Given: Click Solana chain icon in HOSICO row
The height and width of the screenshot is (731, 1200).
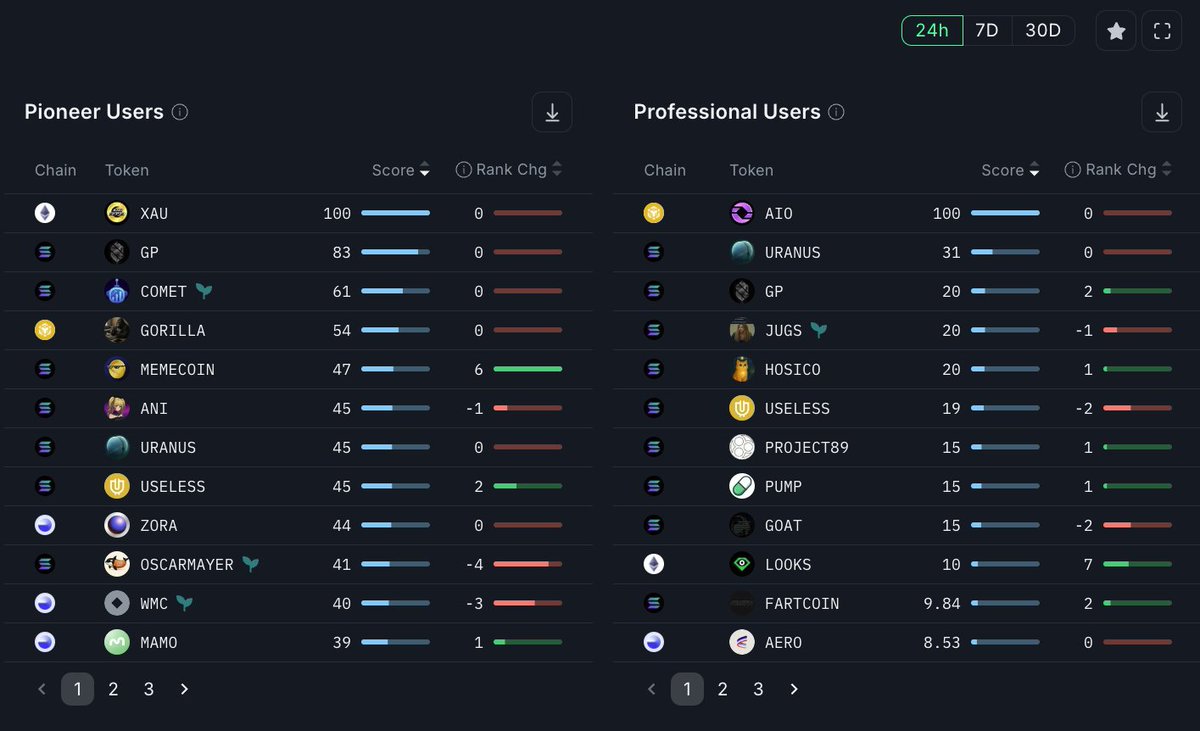Looking at the screenshot, I should [654, 369].
